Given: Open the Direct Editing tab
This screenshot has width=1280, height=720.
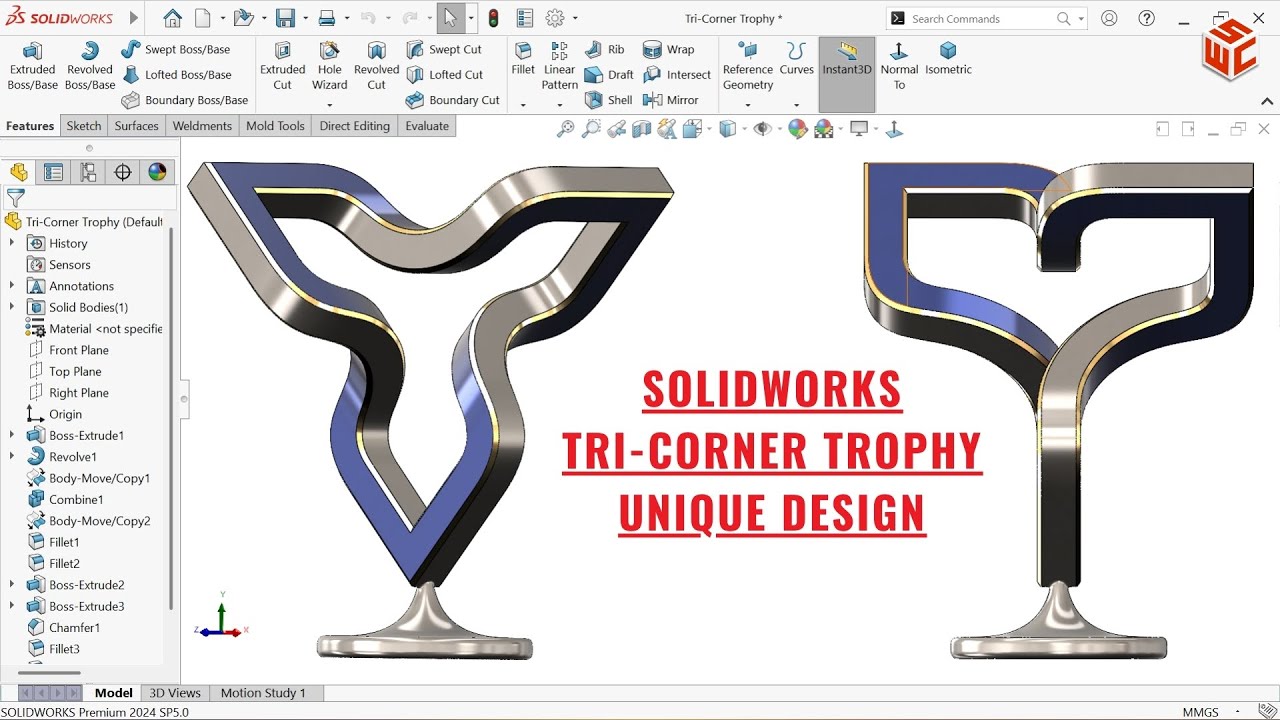Looking at the screenshot, I should coord(354,126).
